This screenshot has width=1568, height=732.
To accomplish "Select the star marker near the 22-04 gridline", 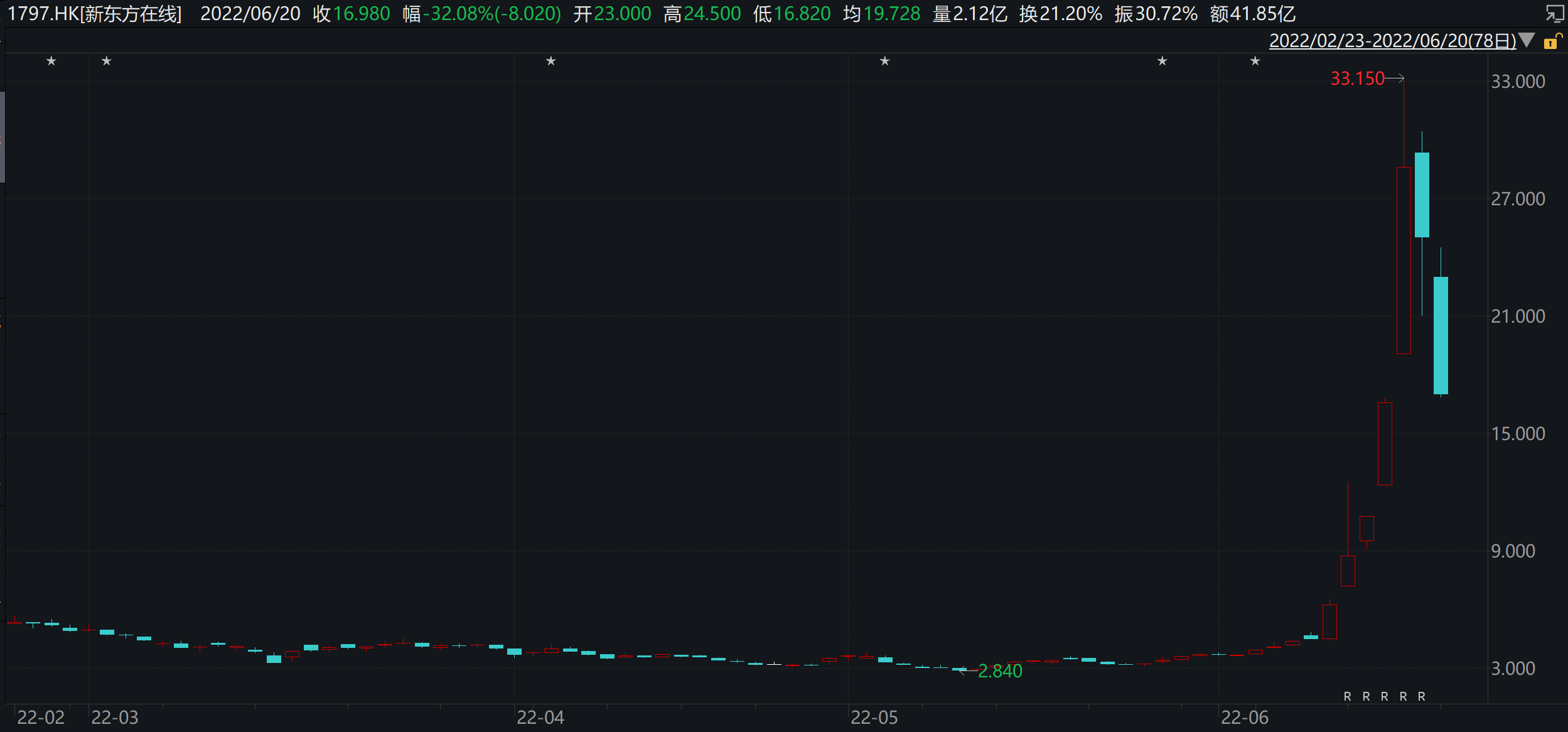I will (550, 61).
